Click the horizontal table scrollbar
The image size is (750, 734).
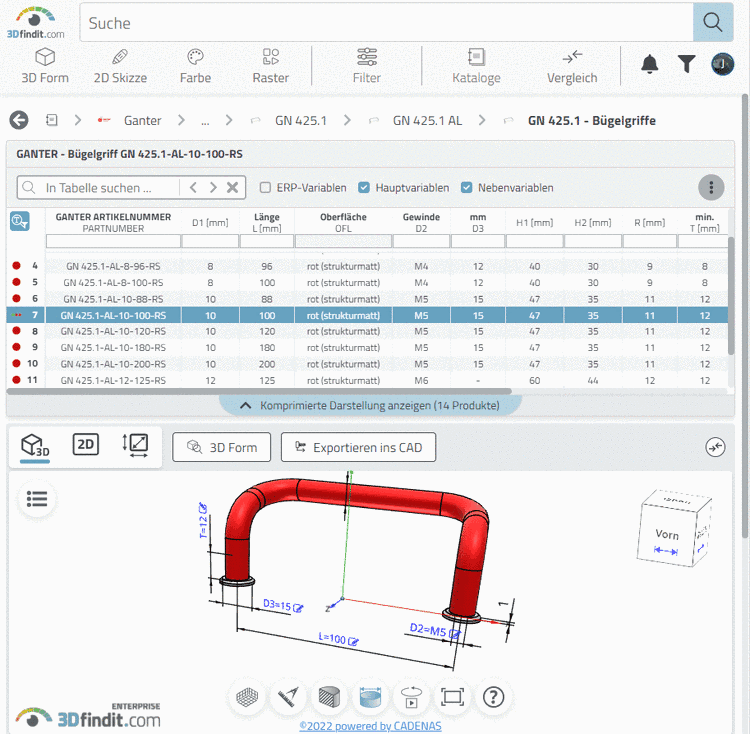pyautogui.click(x=259, y=391)
